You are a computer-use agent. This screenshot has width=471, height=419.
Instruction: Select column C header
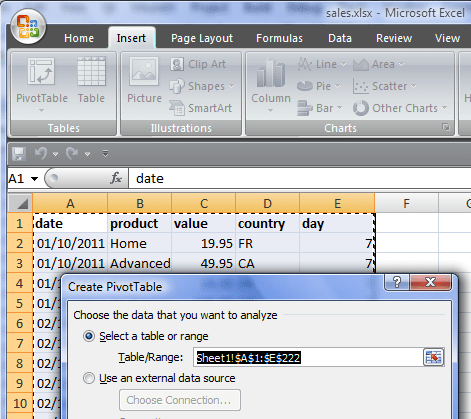click(204, 203)
